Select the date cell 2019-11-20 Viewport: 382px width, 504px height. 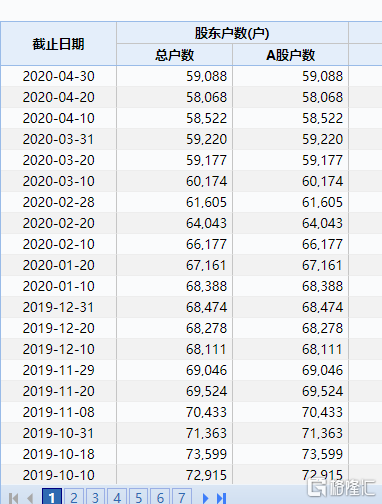[x=59, y=391]
